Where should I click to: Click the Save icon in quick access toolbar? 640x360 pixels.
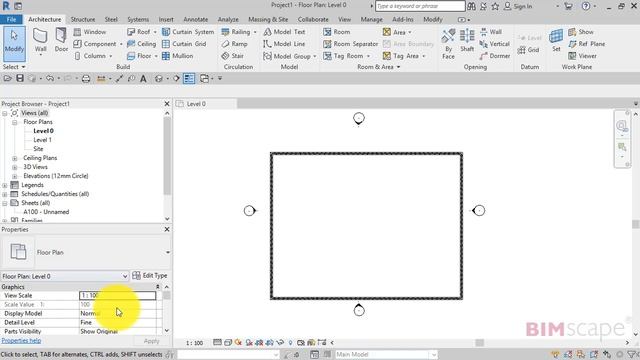coord(20,78)
